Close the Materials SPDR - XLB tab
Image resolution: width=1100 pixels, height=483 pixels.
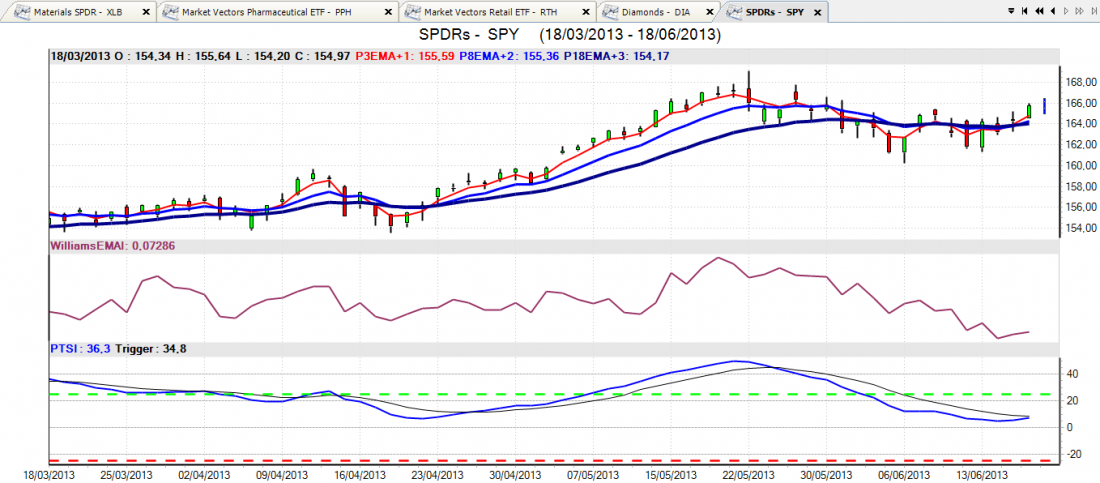pyautogui.click(x=145, y=12)
